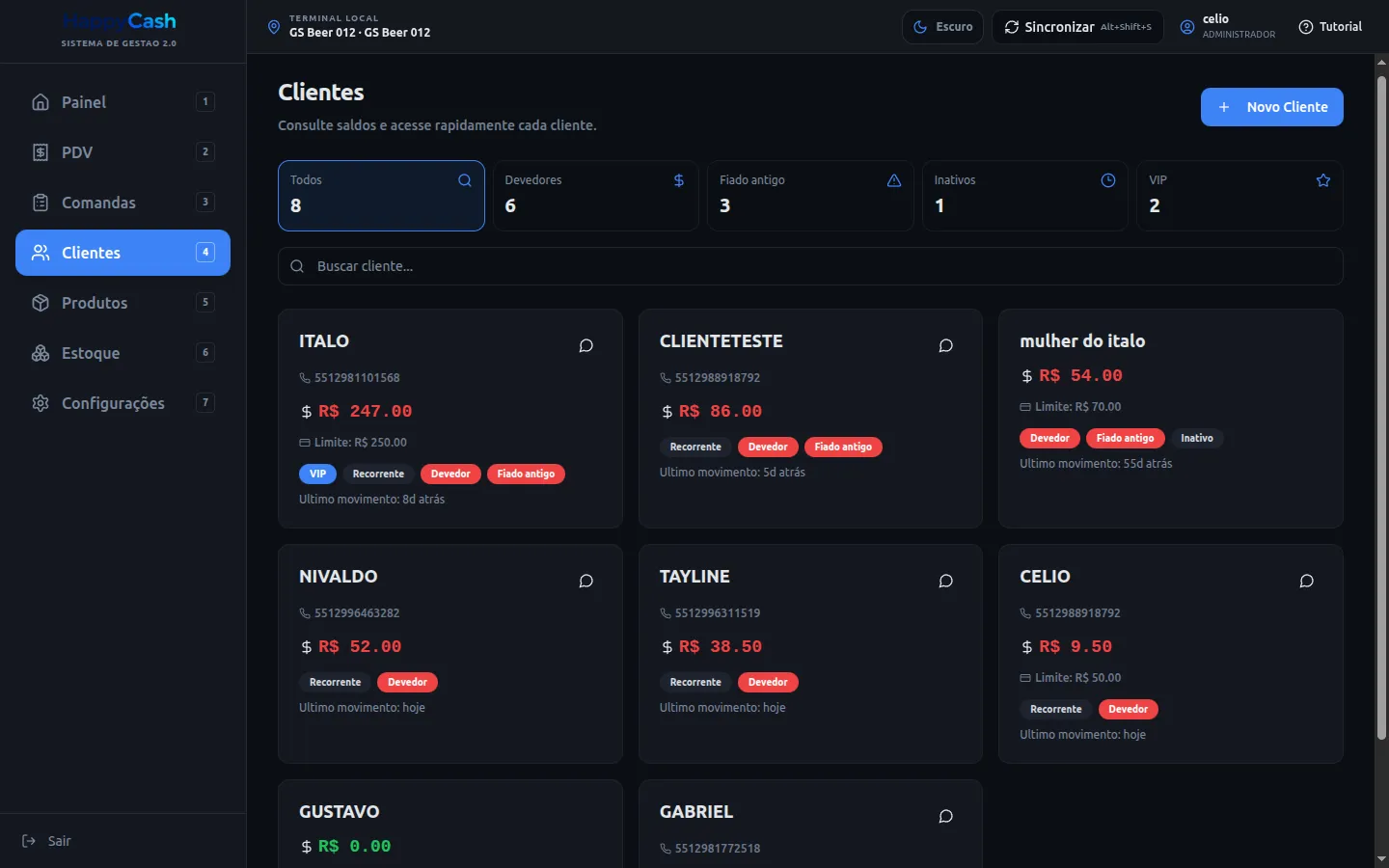Screen dimensions: 1389x868
Task: Click the R$ 247.00 balance
Action: 366,411
